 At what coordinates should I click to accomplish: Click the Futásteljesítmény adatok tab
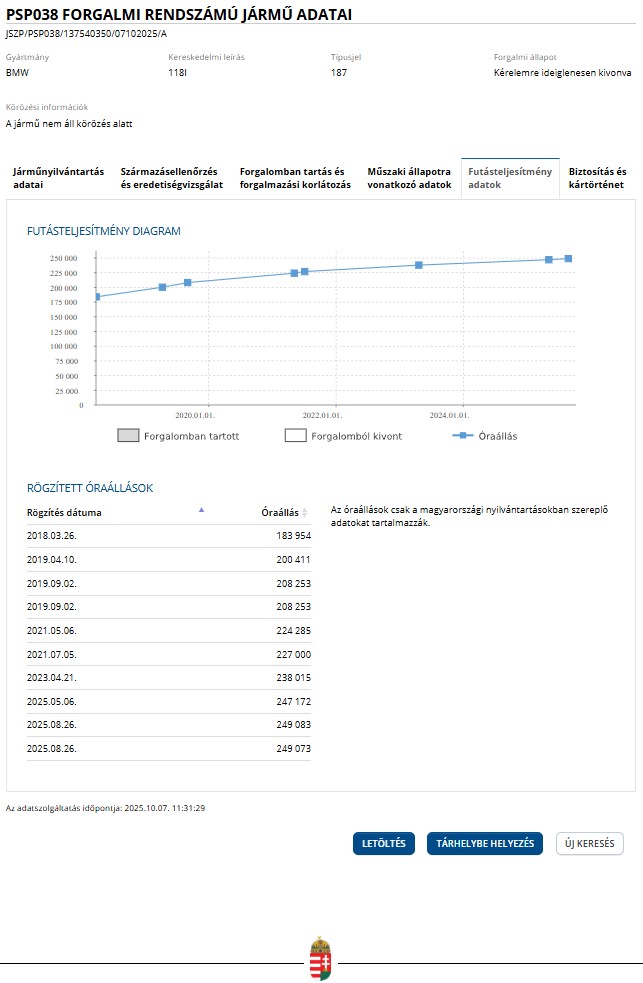[509, 178]
